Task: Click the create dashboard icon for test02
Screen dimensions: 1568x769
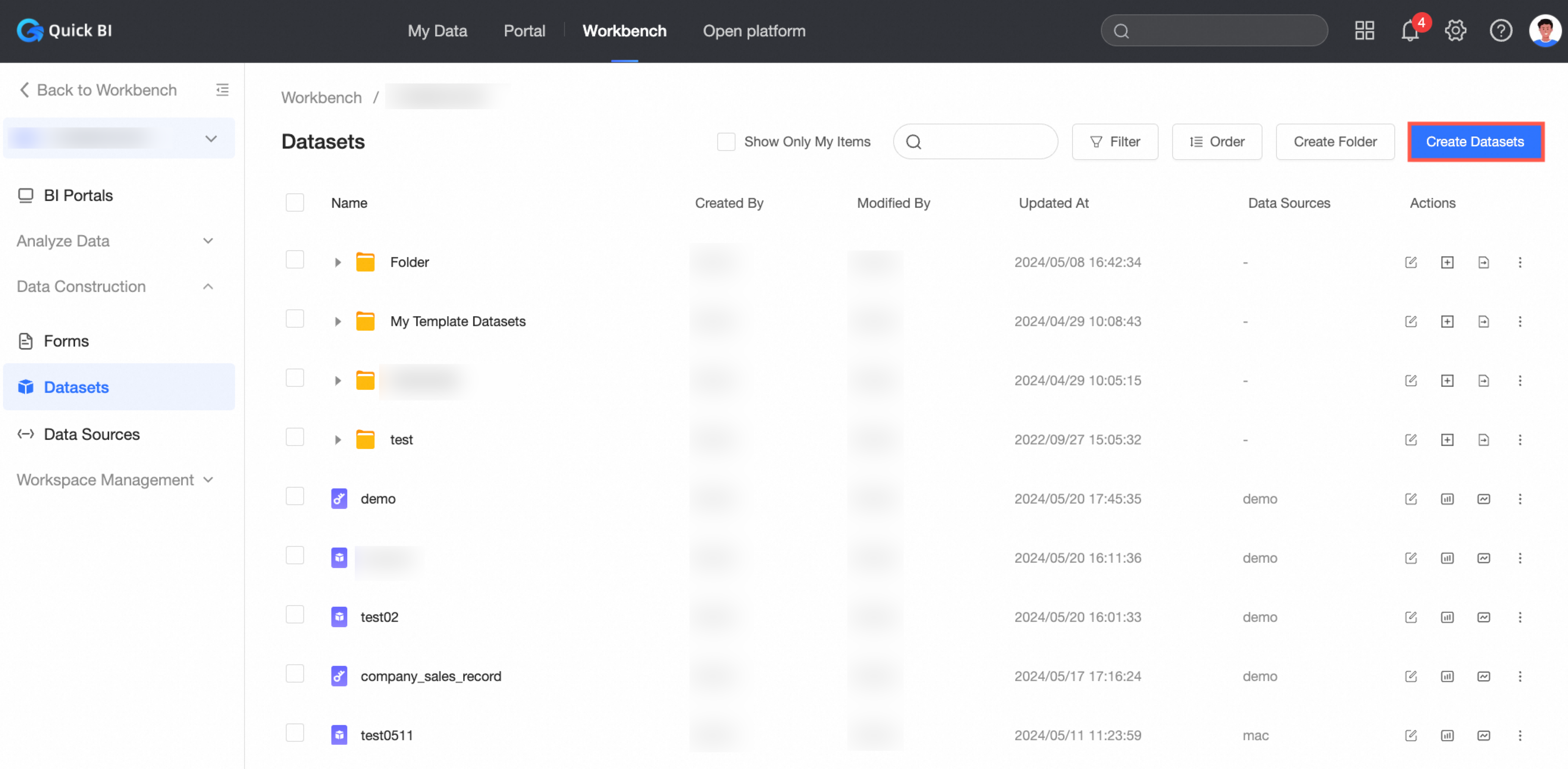Action: (1447, 617)
